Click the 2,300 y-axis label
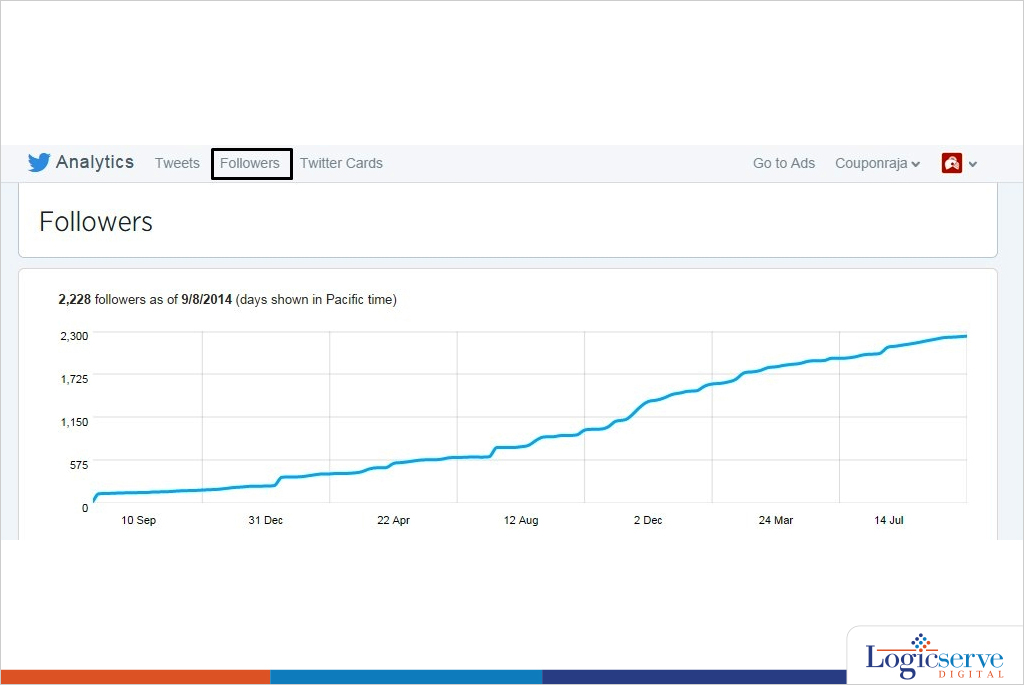This screenshot has height=685, width=1024. pyautogui.click(x=74, y=335)
